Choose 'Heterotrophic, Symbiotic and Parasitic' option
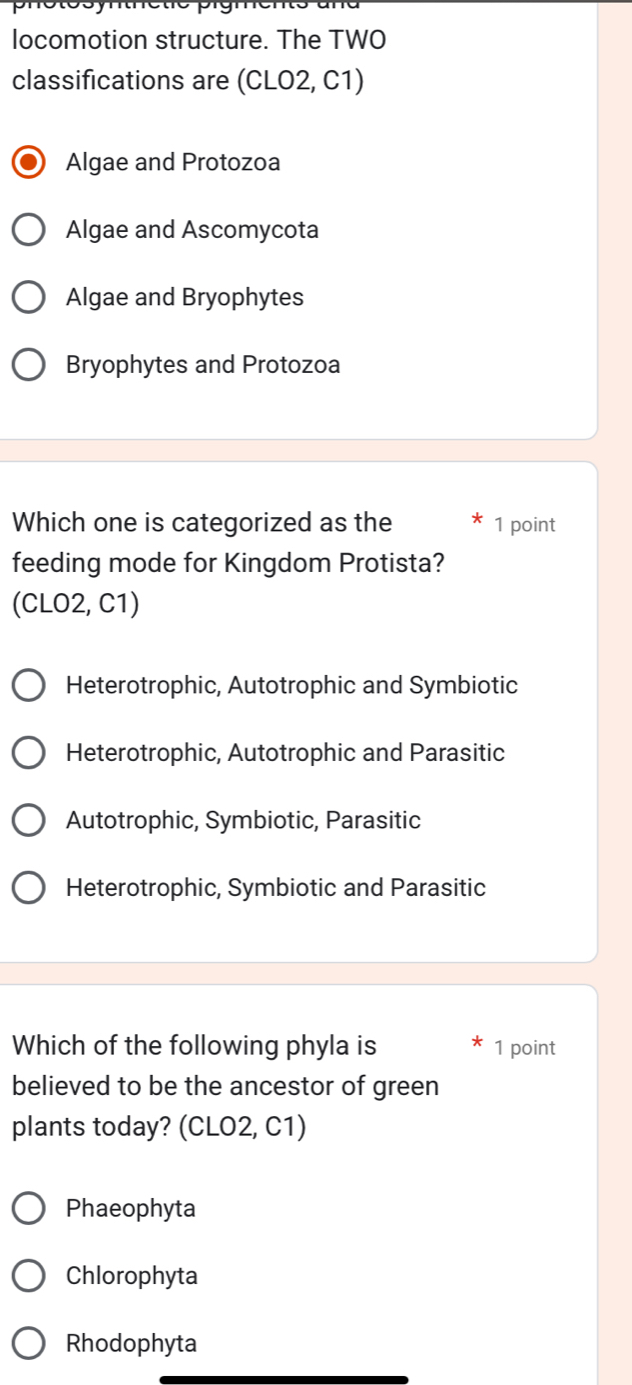 coord(29,888)
